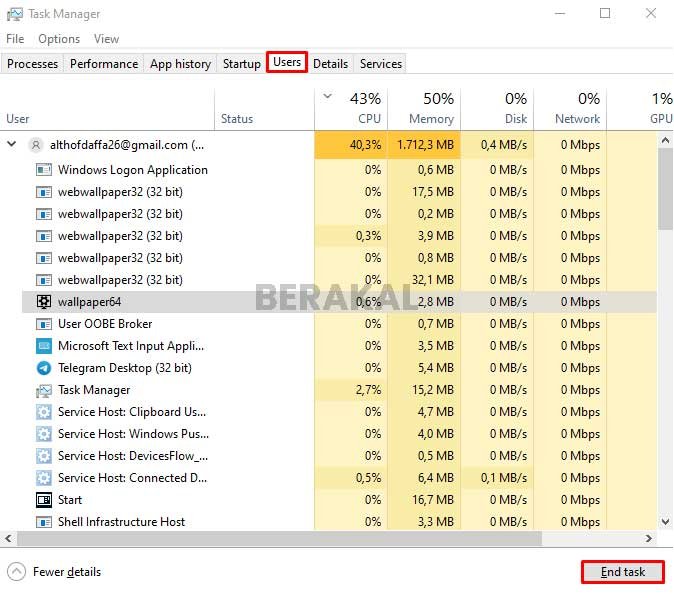Sort by the Network column header
Image resolution: width=674 pixels, height=594 pixels.
click(570, 109)
